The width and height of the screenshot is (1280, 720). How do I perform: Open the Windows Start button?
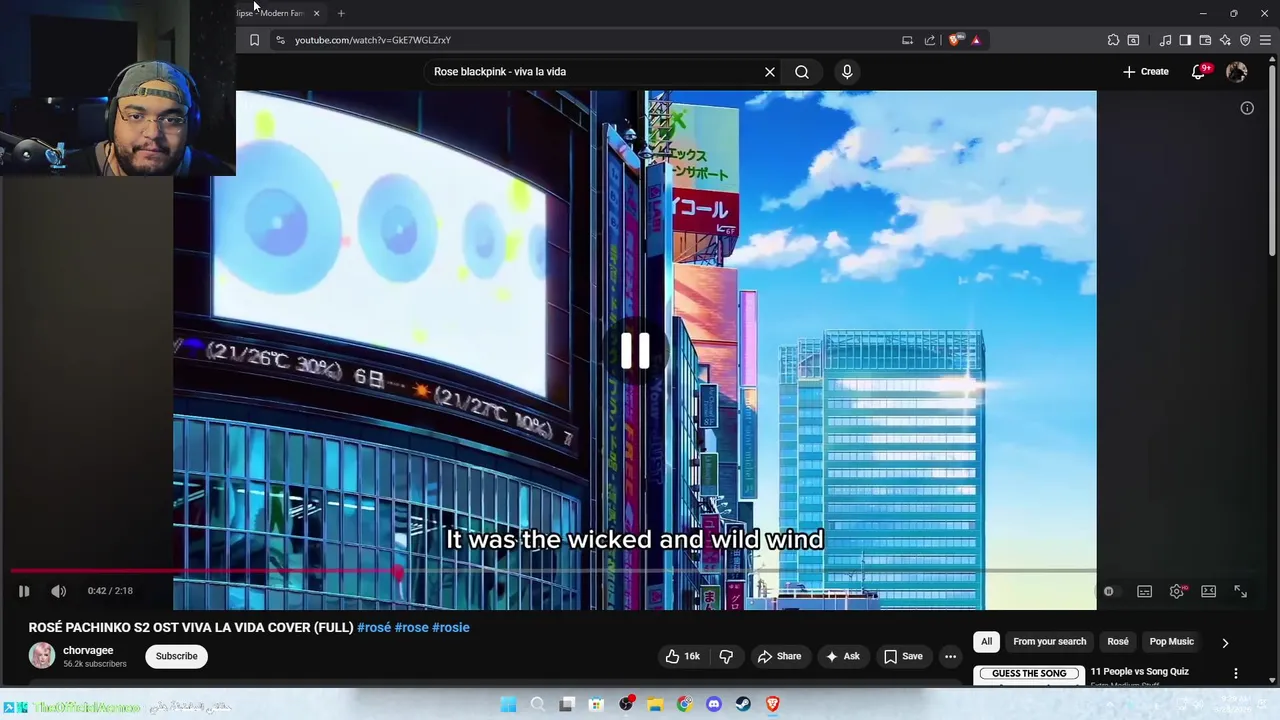(x=508, y=704)
